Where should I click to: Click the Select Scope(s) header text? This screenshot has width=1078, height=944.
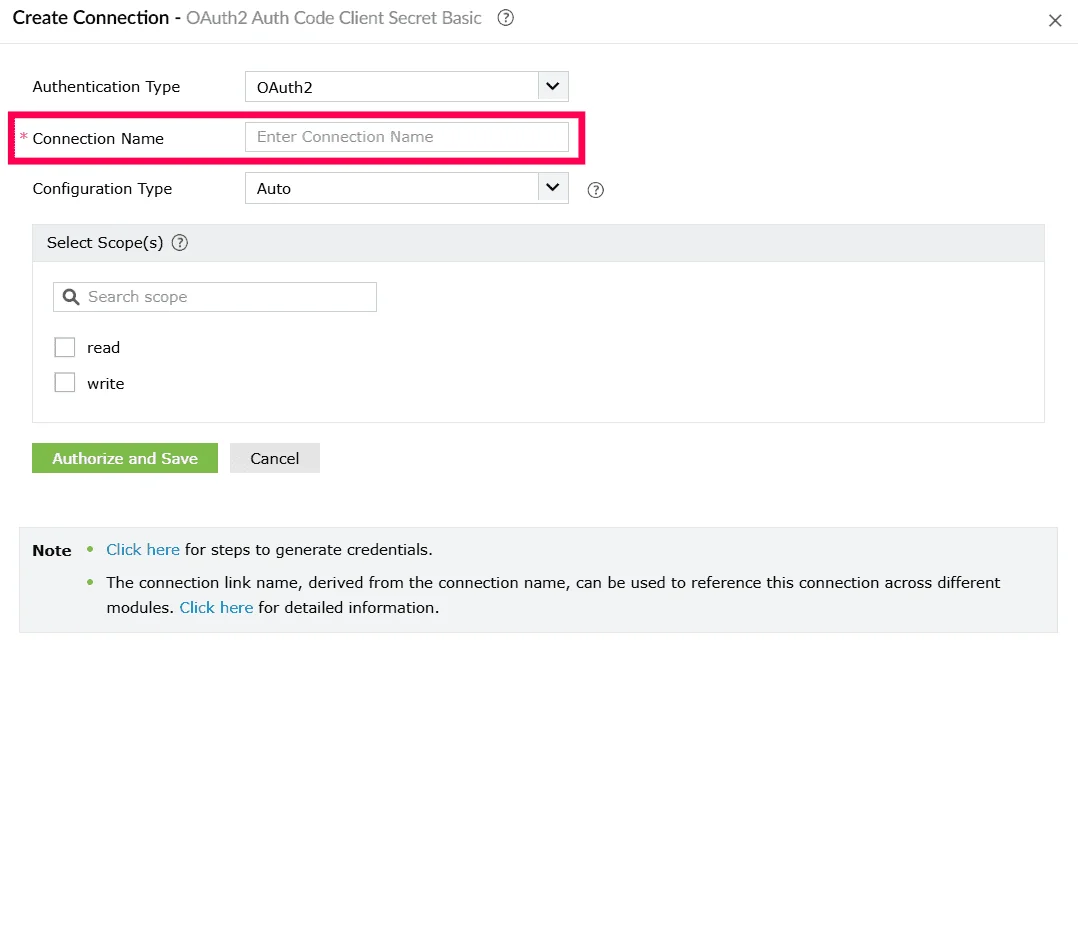point(104,243)
